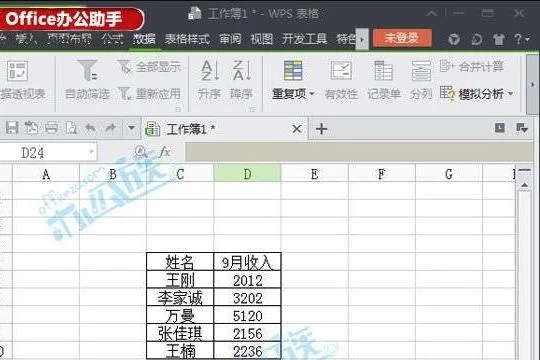Click the 未登录 (not logged in) button
Image resolution: width=540 pixels, height=360 pixels.
(x=402, y=38)
